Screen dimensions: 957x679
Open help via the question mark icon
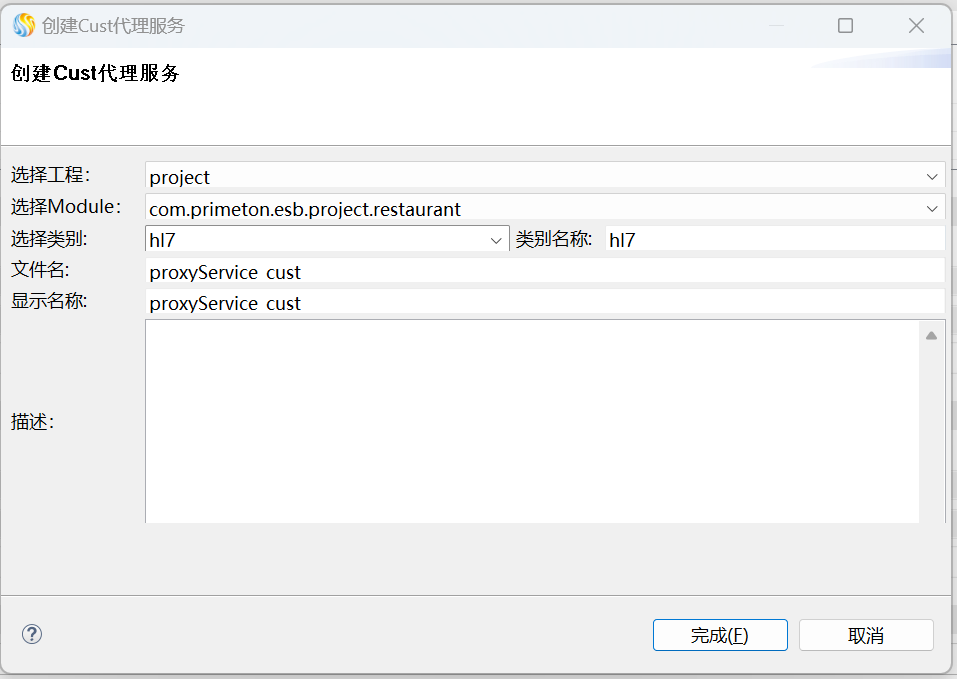point(32,634)
